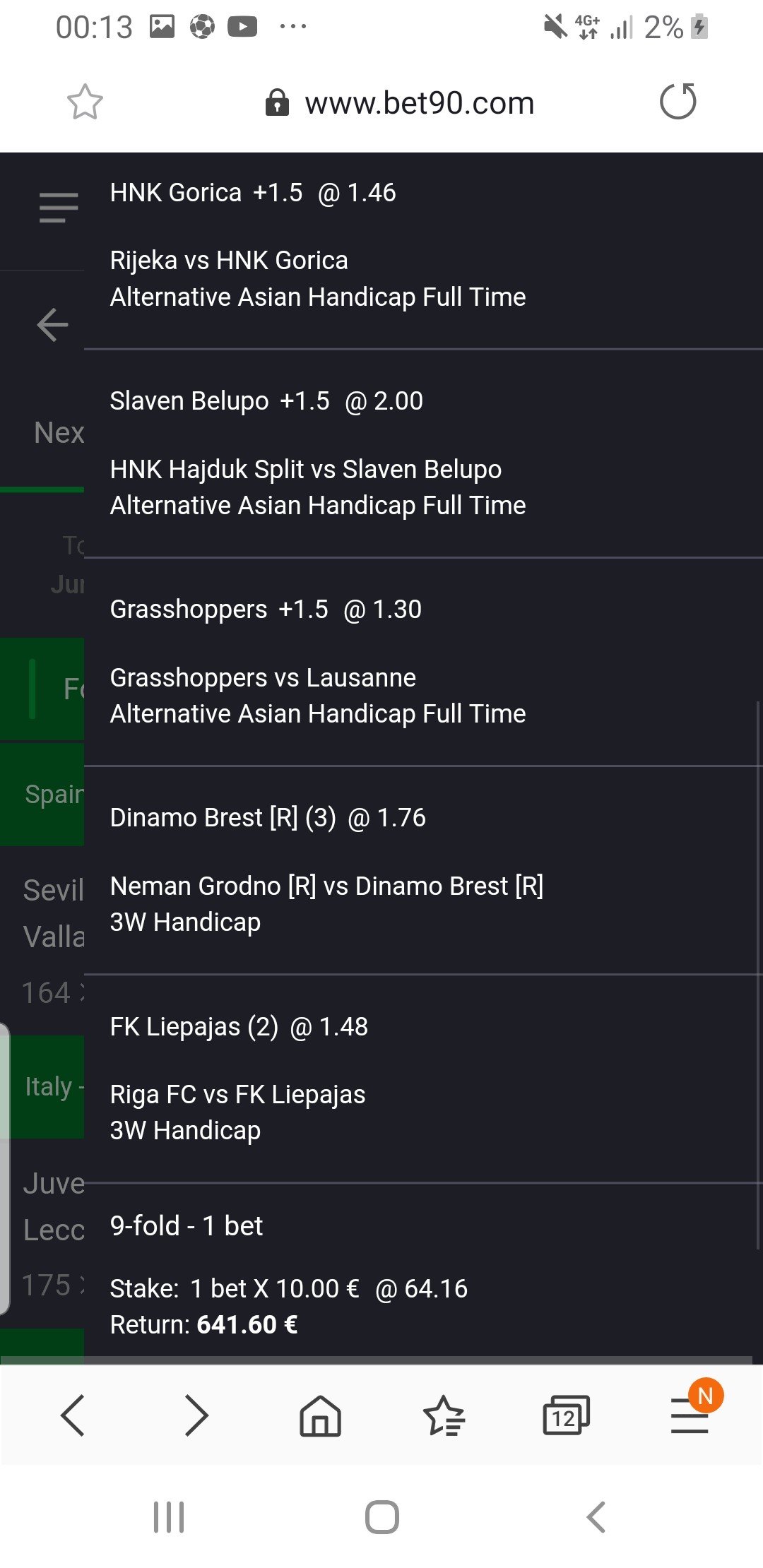Viewport: 763px width, 1568px height.
Task: Reload the bet90 page
Action: pyautogui.click(x=678, y=102)
